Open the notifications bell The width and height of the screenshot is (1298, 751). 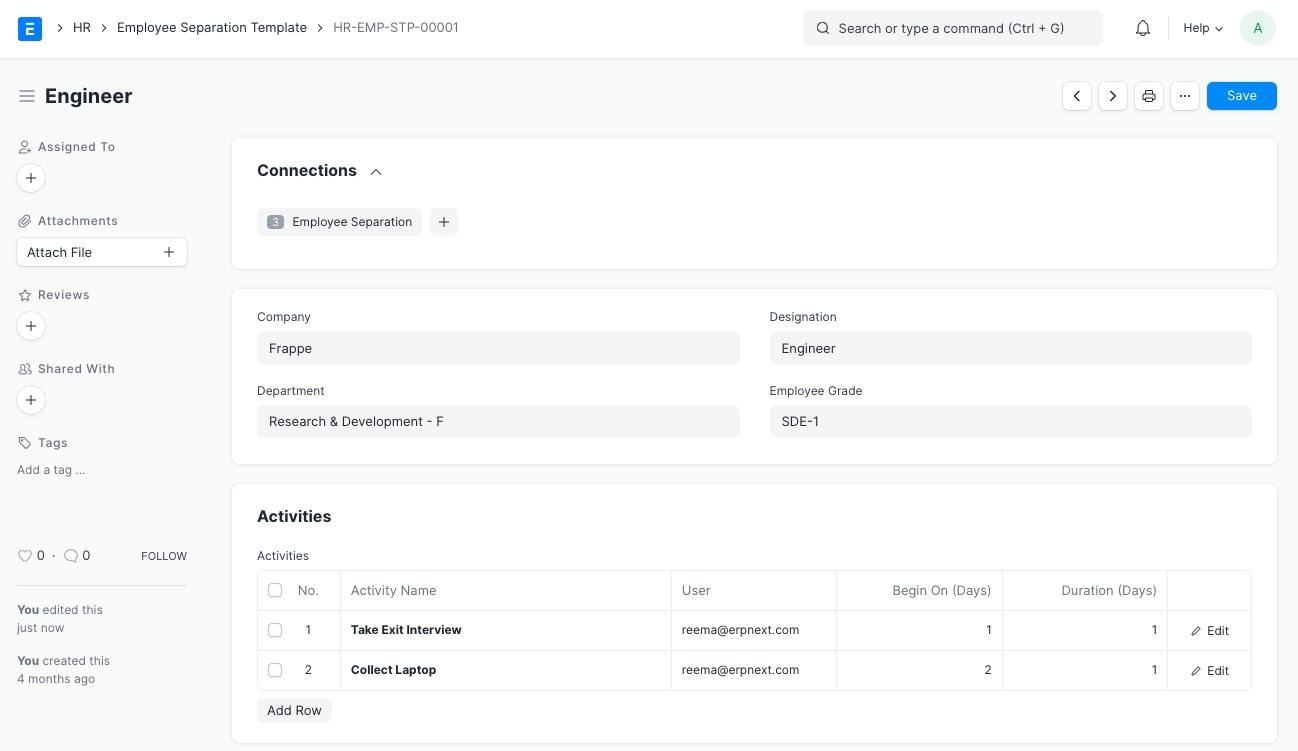click(1143, 28)
